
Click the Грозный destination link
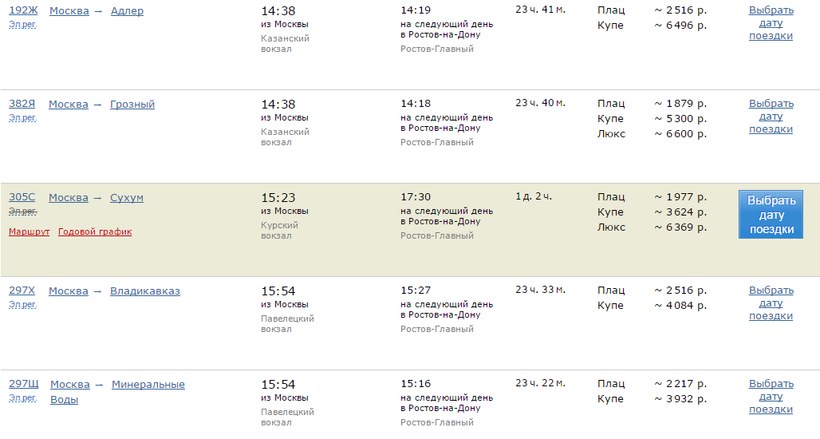(132, 104)
